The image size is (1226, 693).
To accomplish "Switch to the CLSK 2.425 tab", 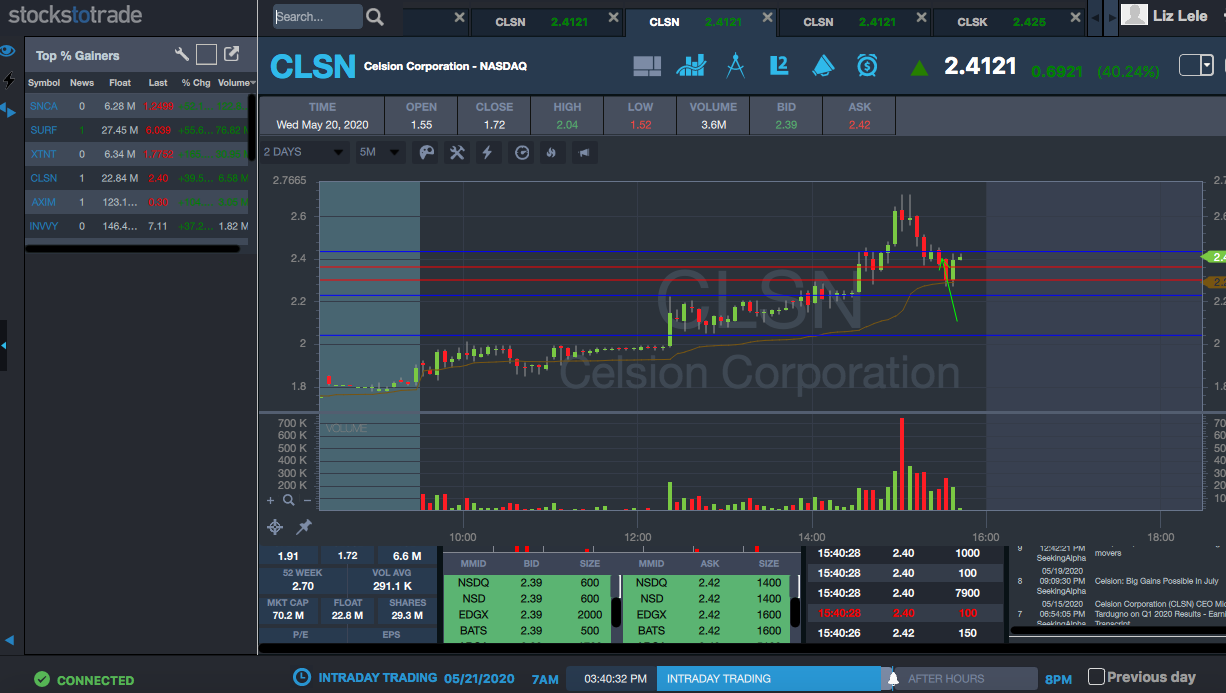I will 1008,22.
